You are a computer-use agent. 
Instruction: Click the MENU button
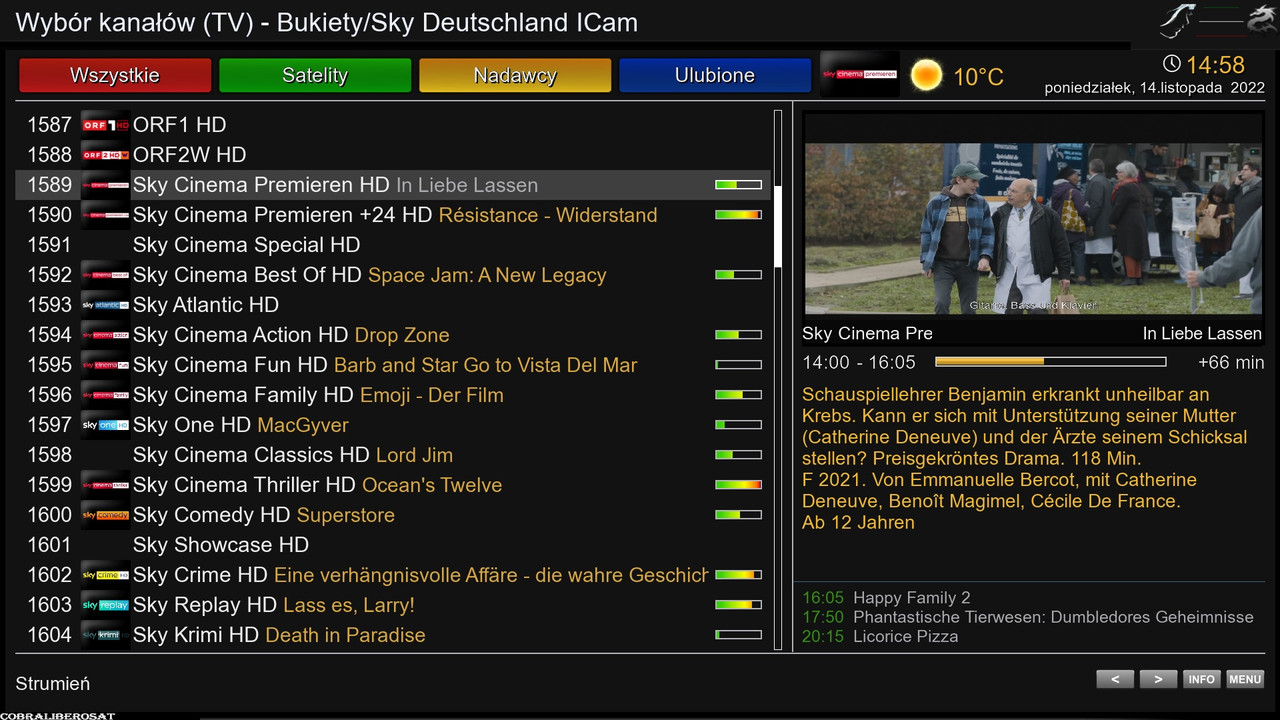point(1245,679)
